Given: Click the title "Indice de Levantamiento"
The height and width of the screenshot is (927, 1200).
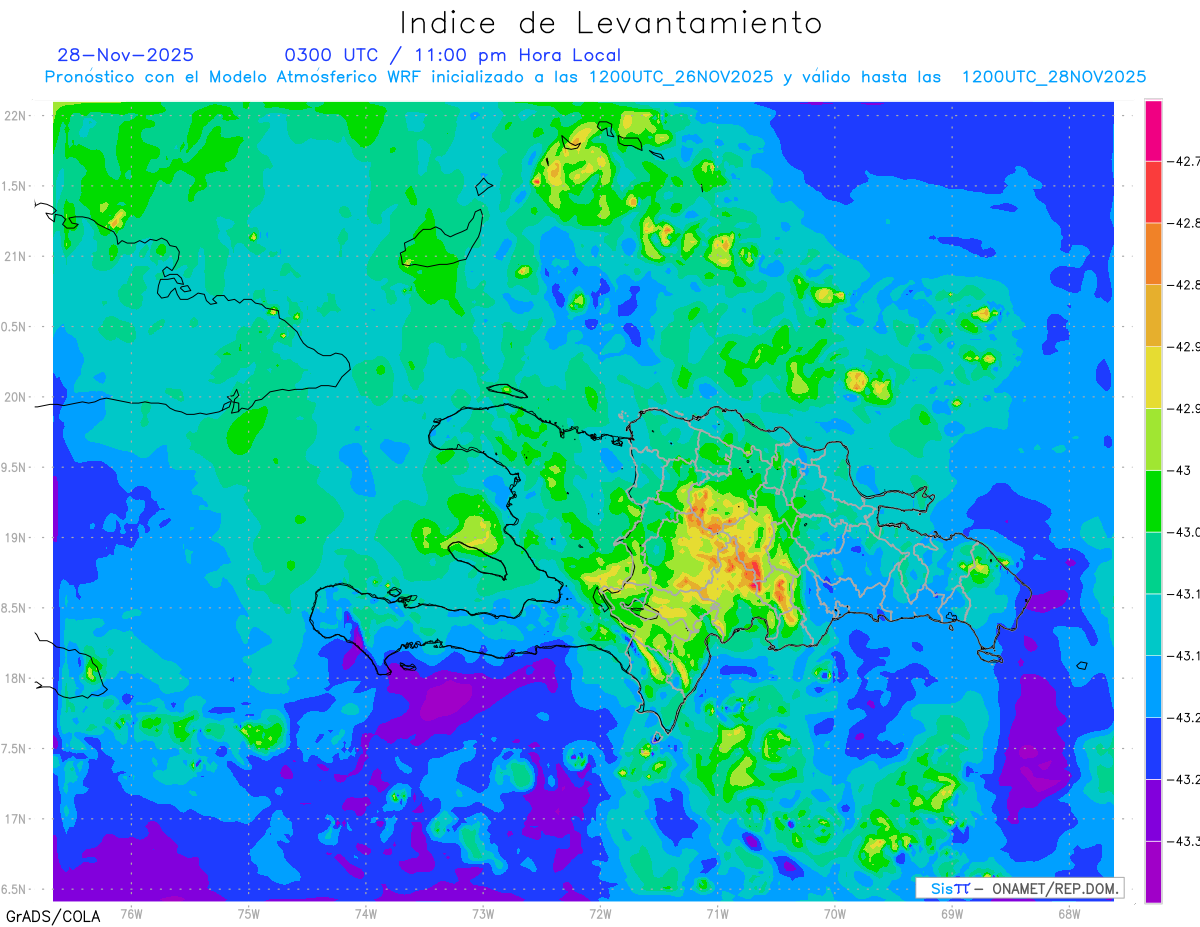Looking at the screenshot, I should (x=611, y=23).
